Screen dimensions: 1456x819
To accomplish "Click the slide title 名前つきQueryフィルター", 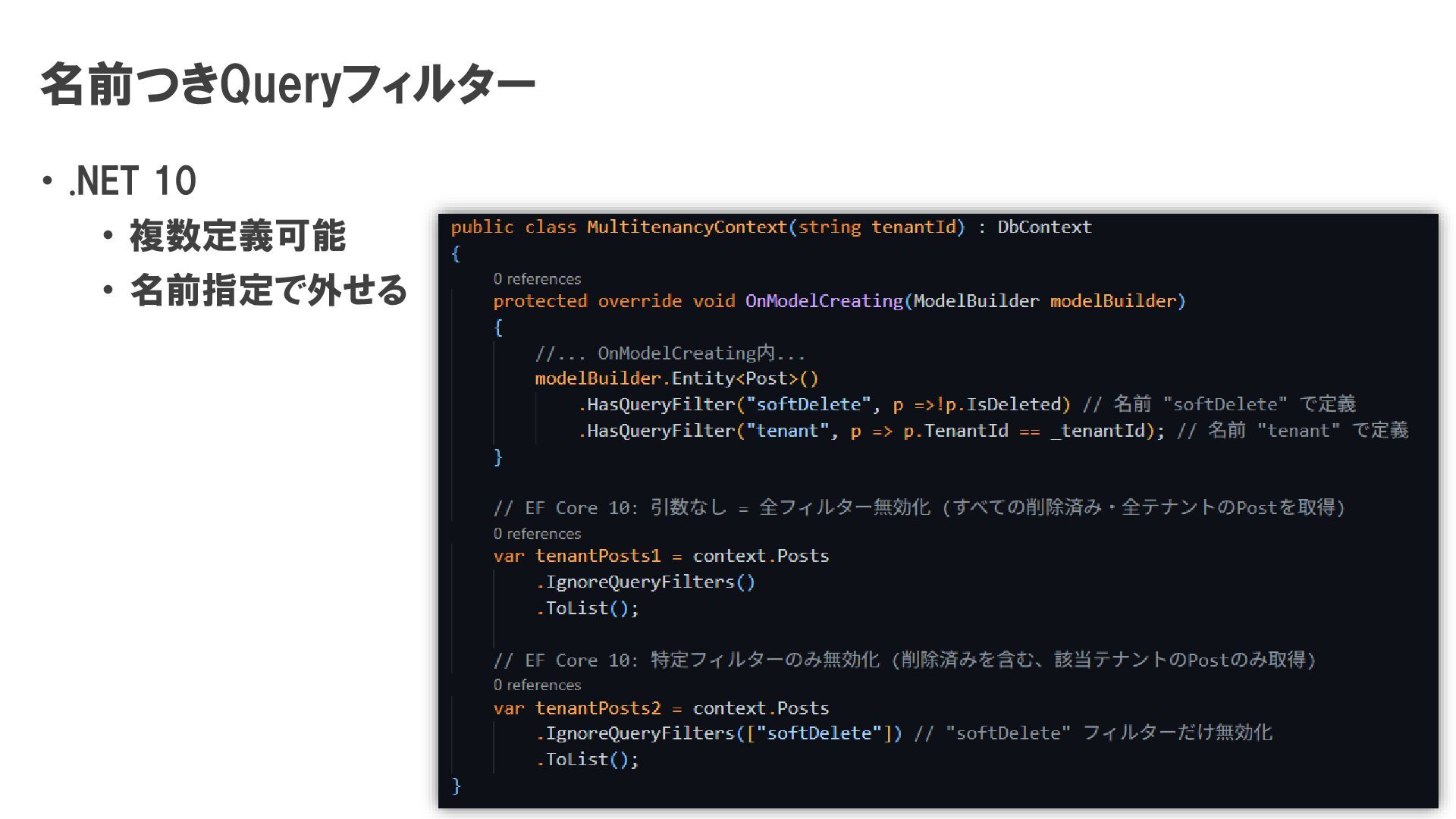I will (288, 85).
